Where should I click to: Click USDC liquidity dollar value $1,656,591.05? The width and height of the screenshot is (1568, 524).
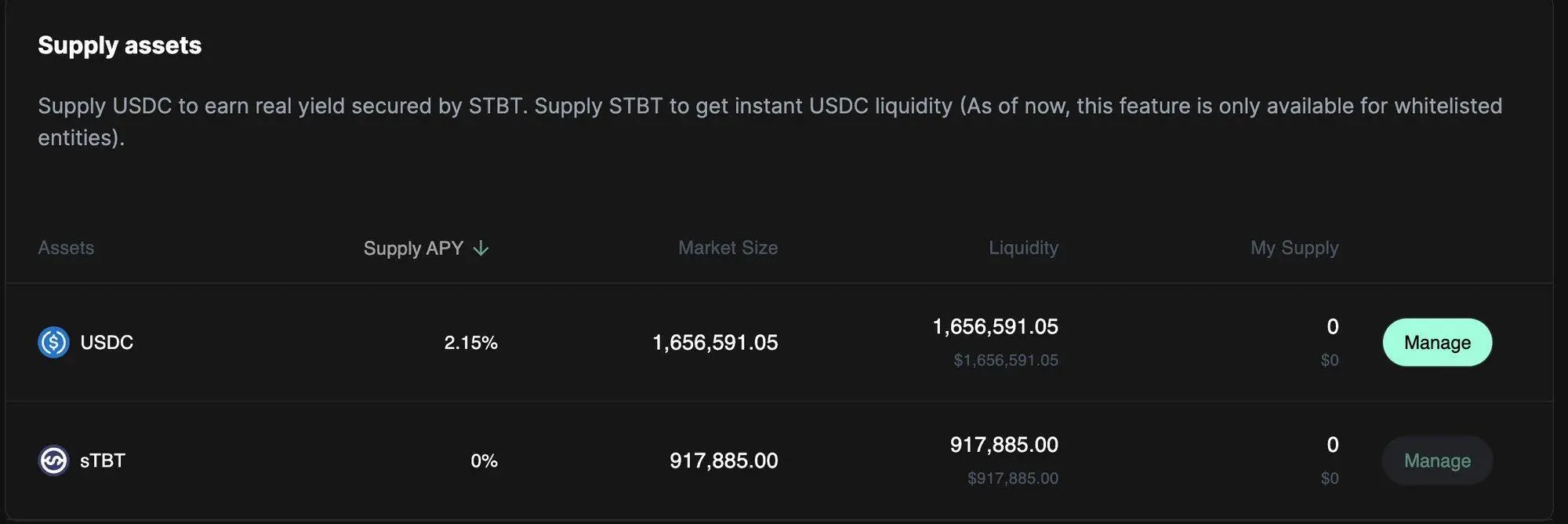coord(1006,360)
